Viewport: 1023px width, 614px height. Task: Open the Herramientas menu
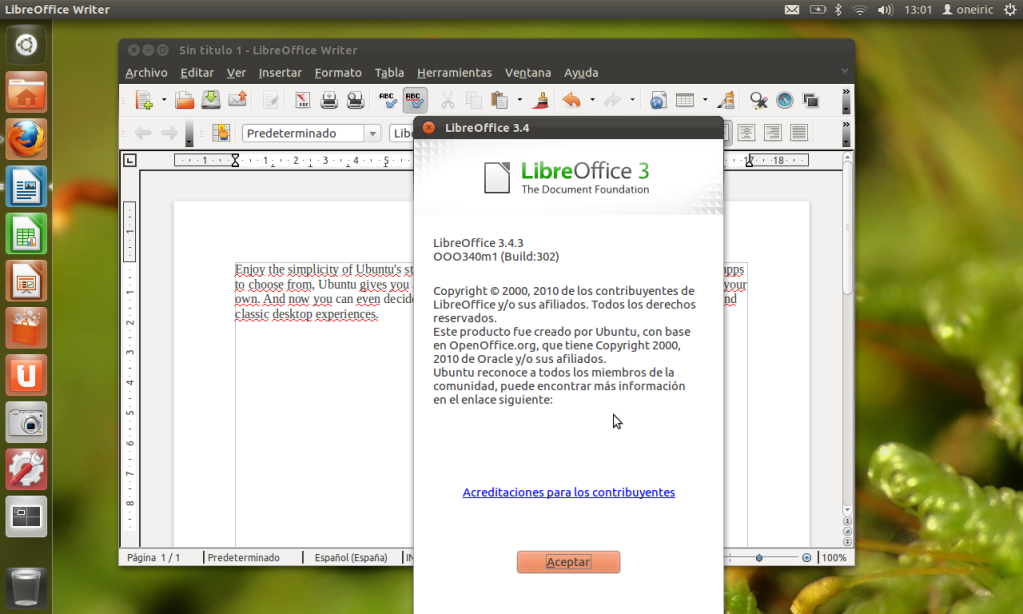coord(454,72)
